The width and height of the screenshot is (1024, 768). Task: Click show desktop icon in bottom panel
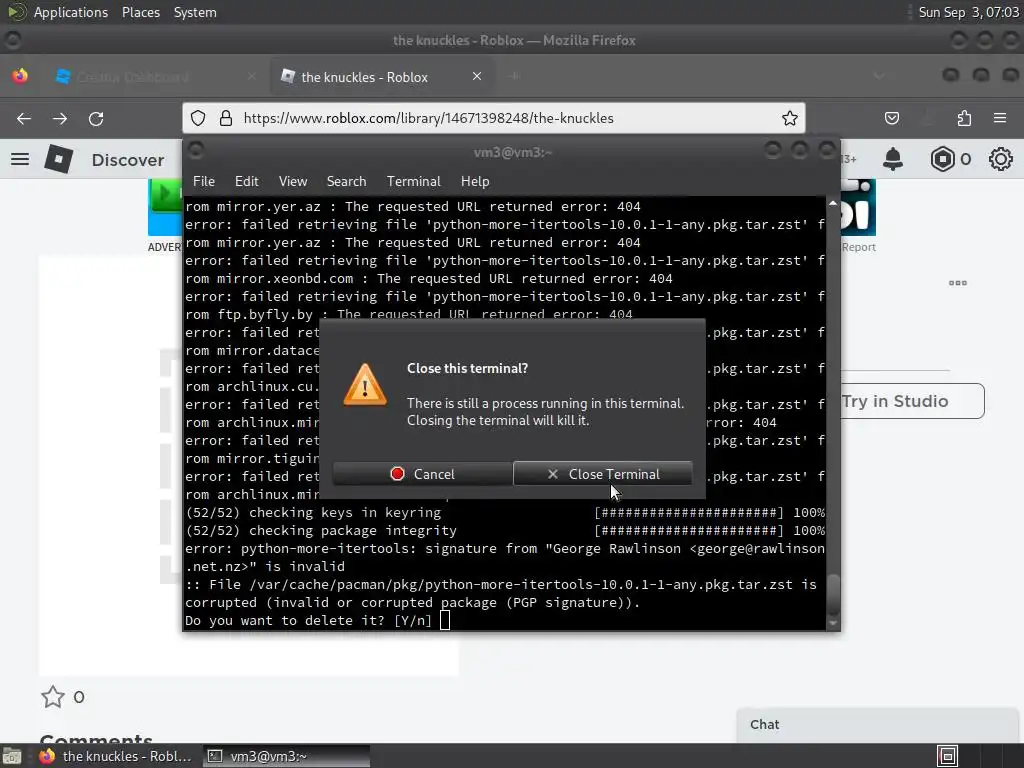(x=12, y=756)
